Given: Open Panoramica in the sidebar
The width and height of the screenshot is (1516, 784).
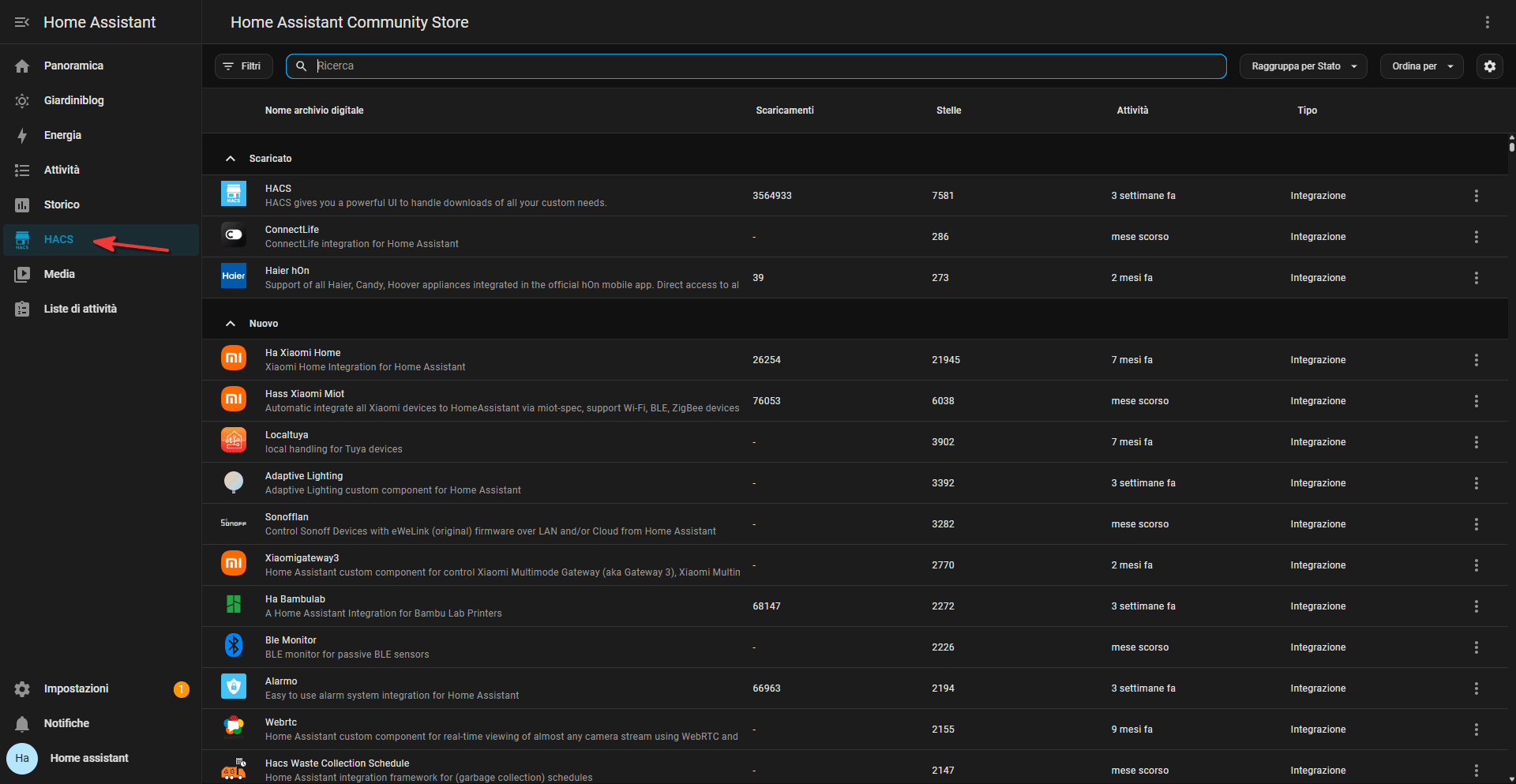Looking at the screenshot, I should [x=101, y=66].
